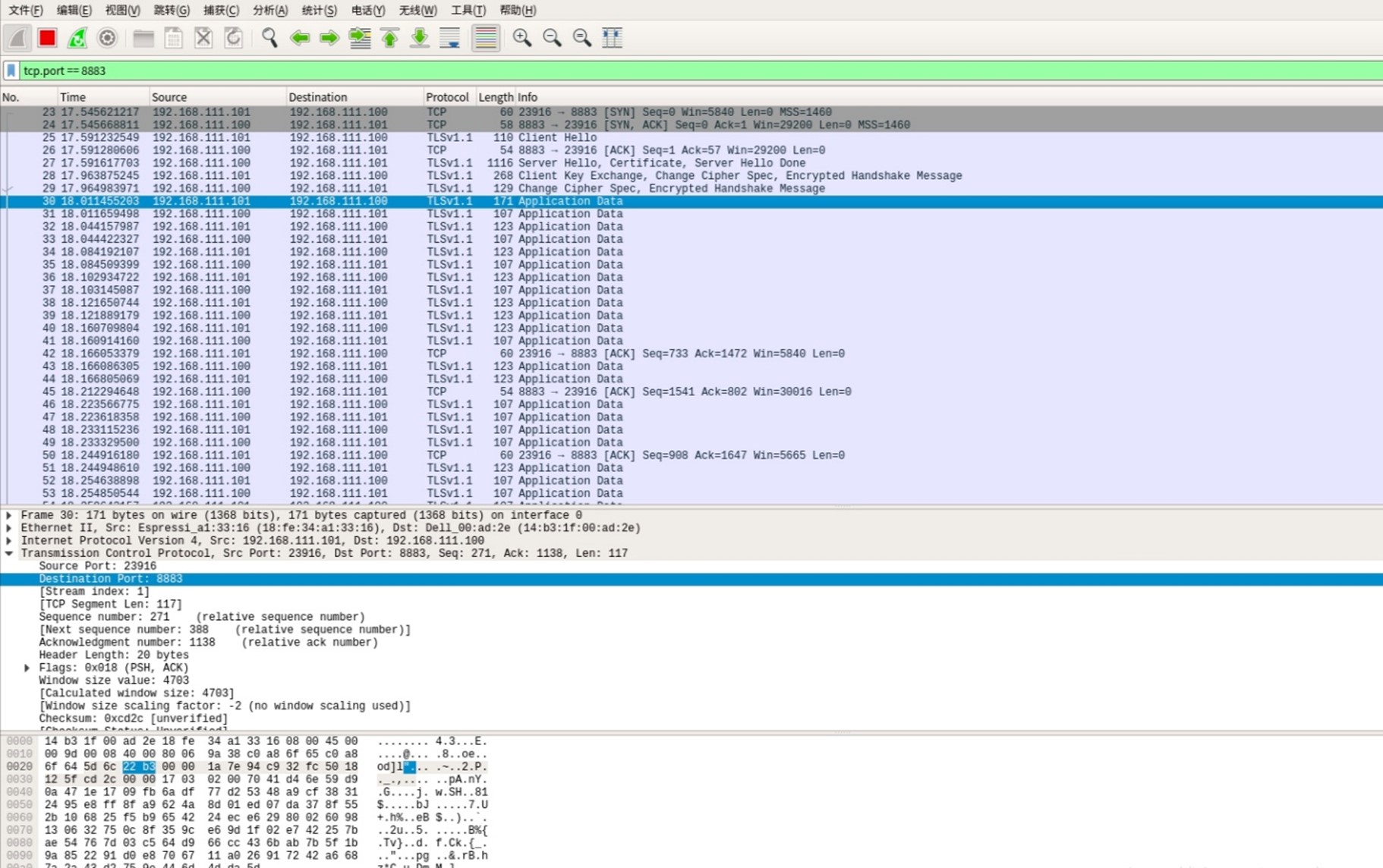Open capture options gear icon

point(107,38)
